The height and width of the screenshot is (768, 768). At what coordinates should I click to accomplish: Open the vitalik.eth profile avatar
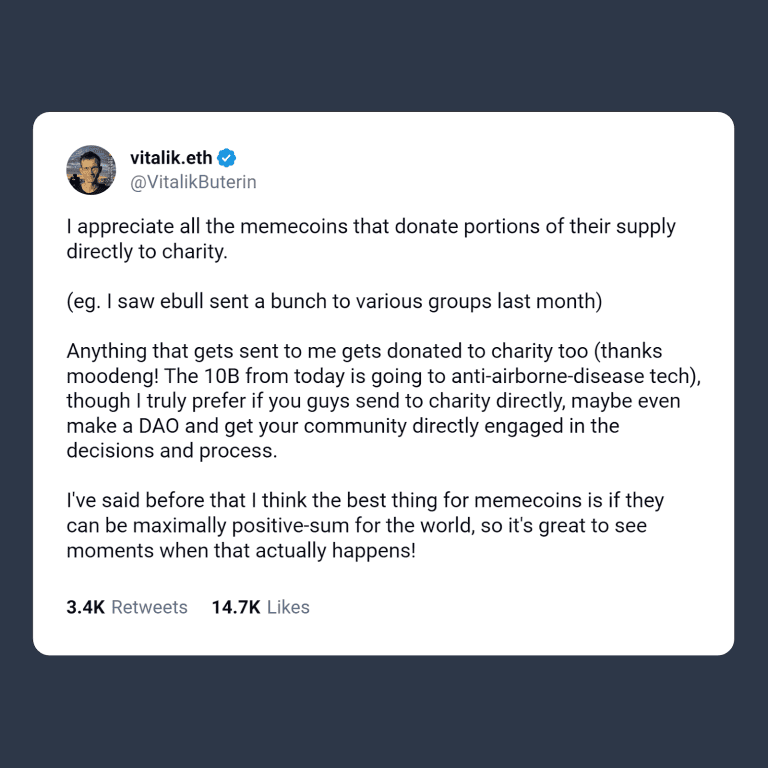tap(91, 170)
